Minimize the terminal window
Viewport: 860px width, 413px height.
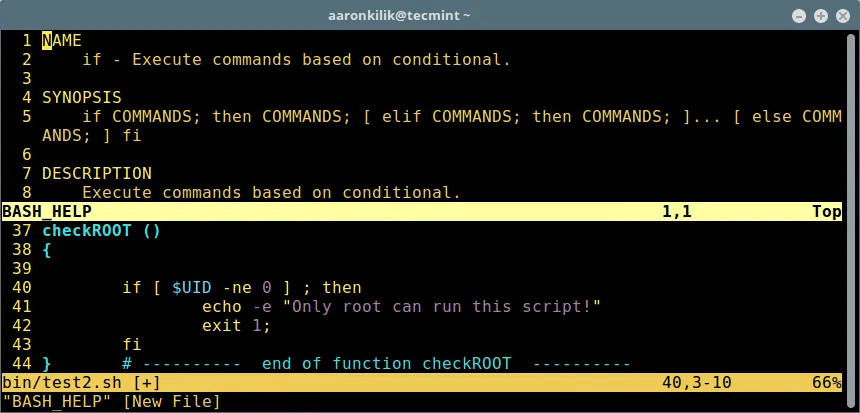(798, 16)
